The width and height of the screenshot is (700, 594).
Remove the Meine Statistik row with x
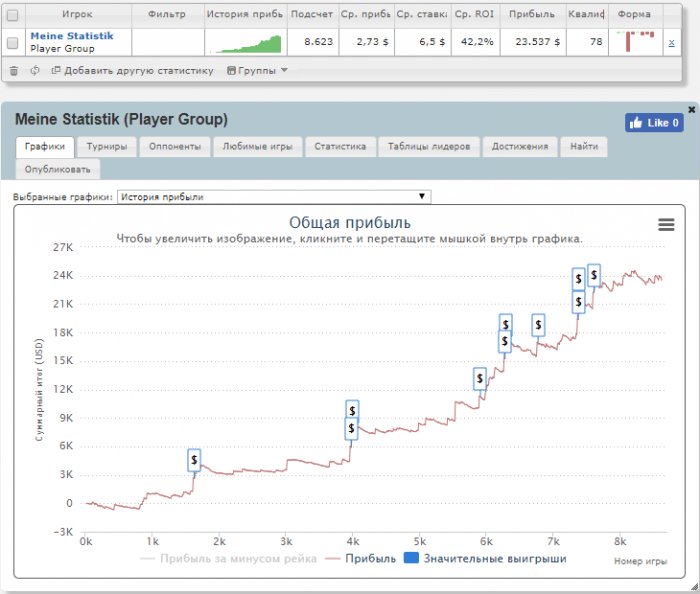pyautogui.click(x=670, y=44)
